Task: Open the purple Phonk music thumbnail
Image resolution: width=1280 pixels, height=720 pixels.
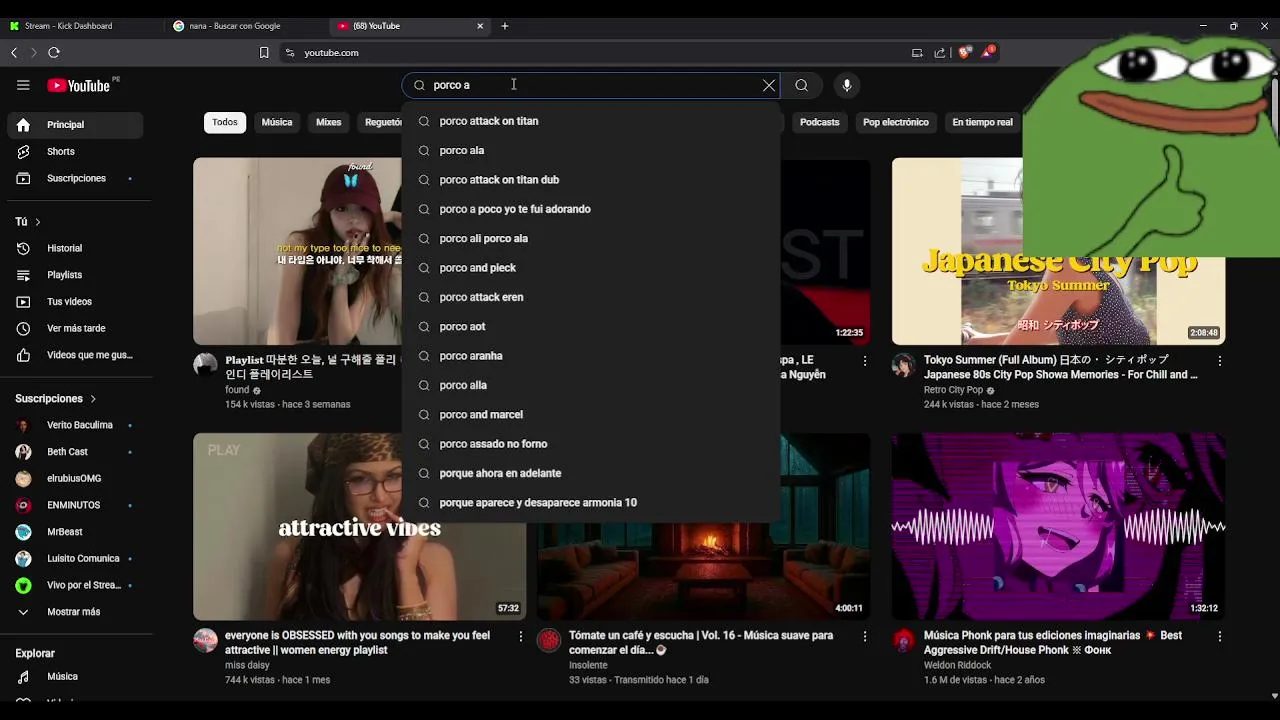Action: coord(1058,527)
